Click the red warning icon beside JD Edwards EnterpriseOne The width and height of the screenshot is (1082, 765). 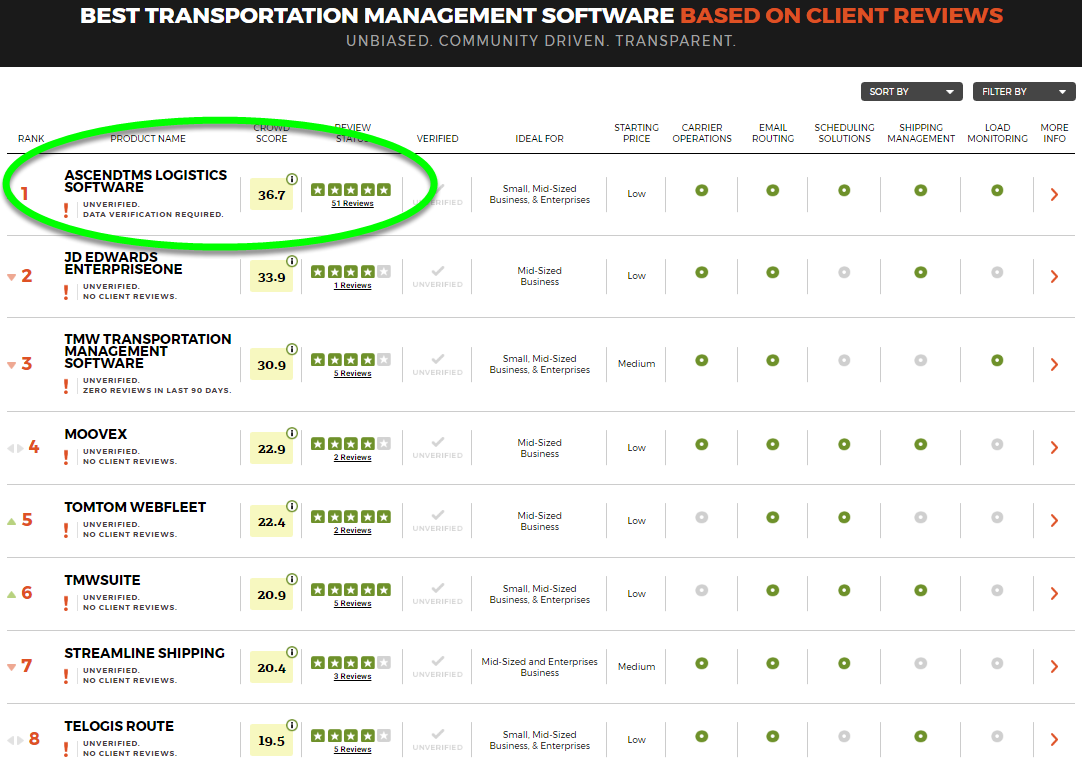tap(66, 292)
